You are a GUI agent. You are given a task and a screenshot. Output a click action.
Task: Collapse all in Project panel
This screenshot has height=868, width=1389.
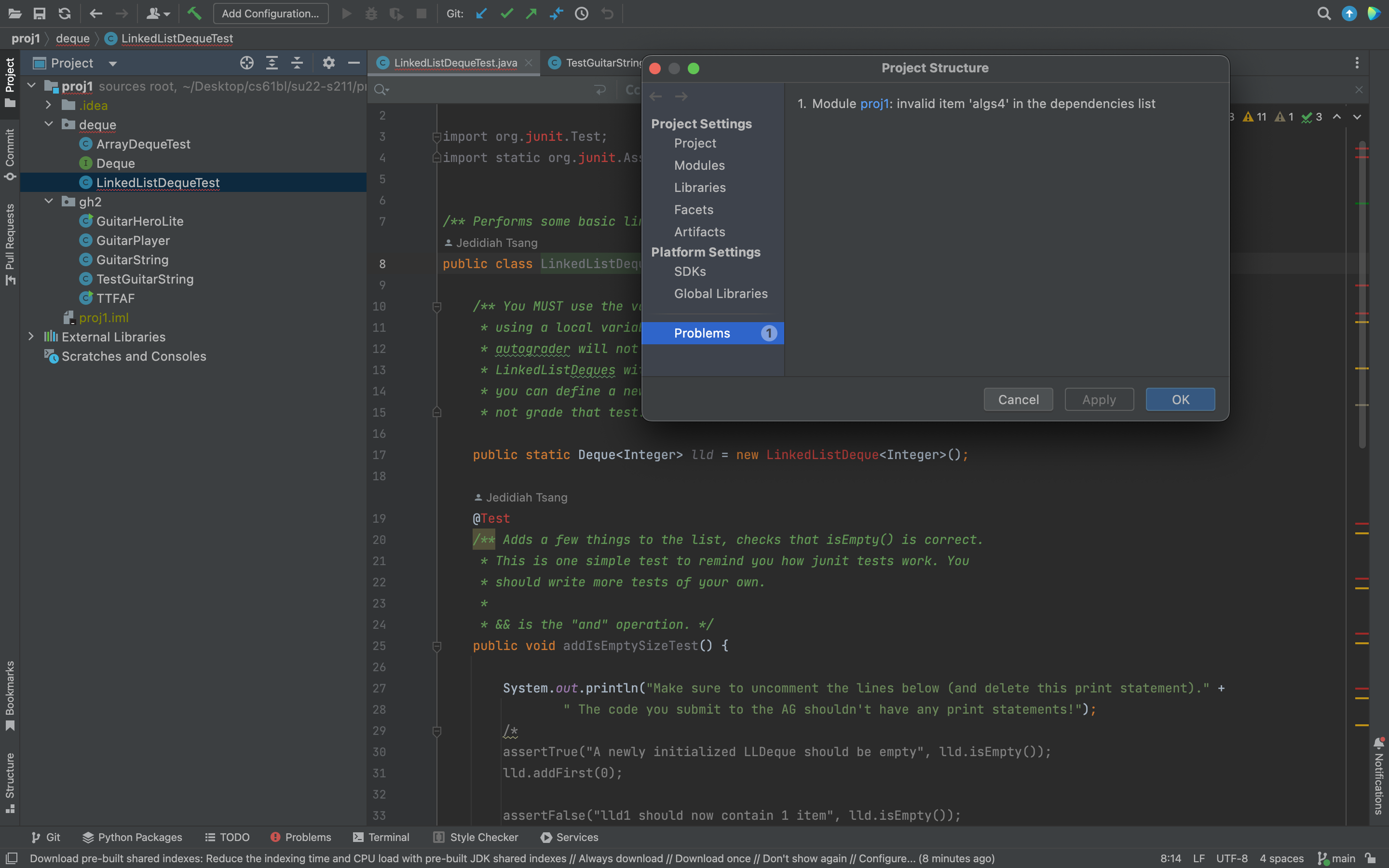click(297, 63)
